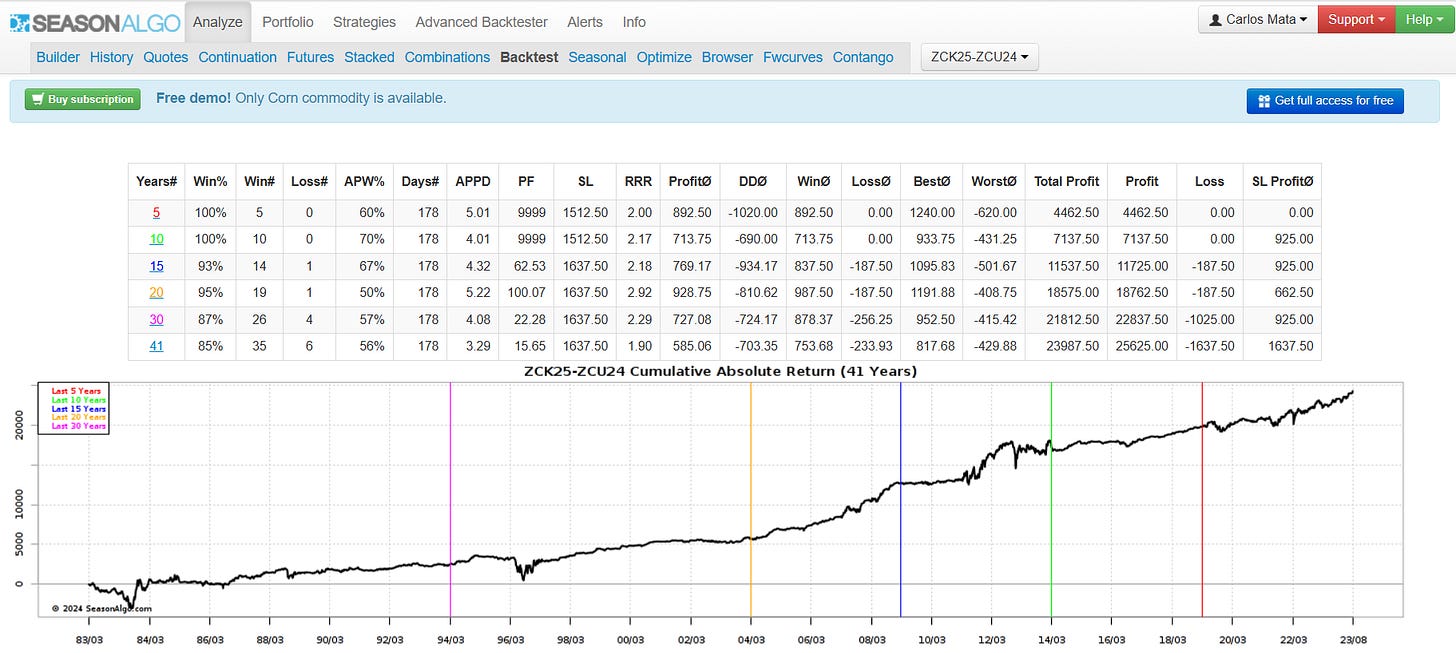
Task: Expand the green Help dropdown
Action: click(1424, 20)
